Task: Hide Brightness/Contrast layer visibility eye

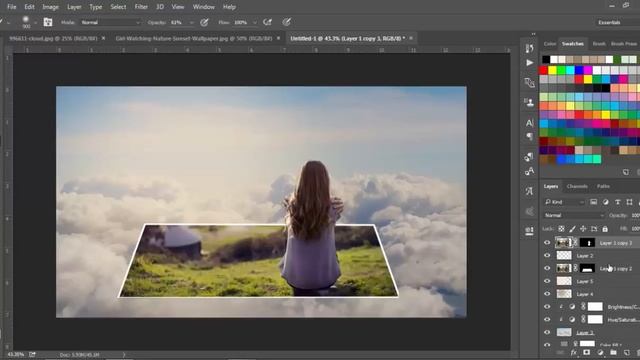Action: (x=547, y=307)
